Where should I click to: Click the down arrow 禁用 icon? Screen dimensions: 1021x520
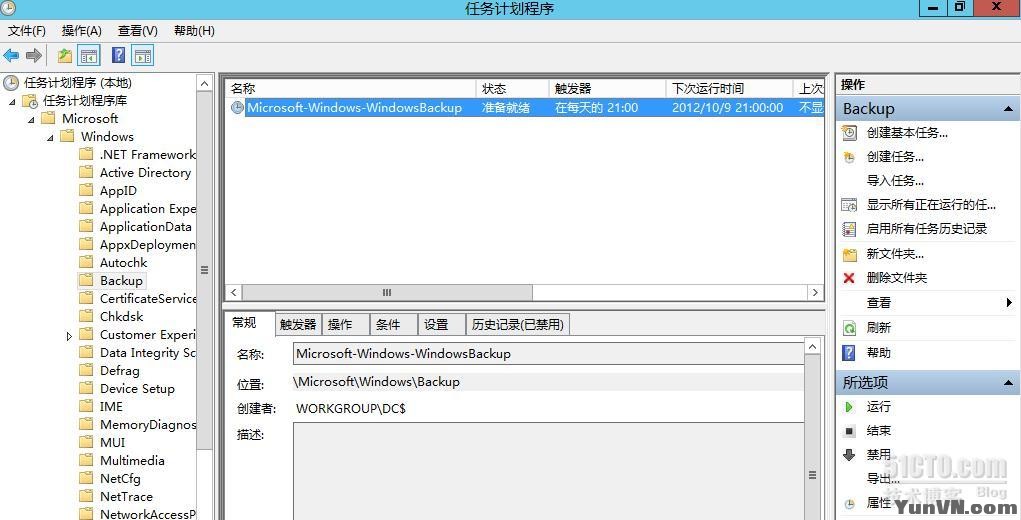click(x=849, y=455)
